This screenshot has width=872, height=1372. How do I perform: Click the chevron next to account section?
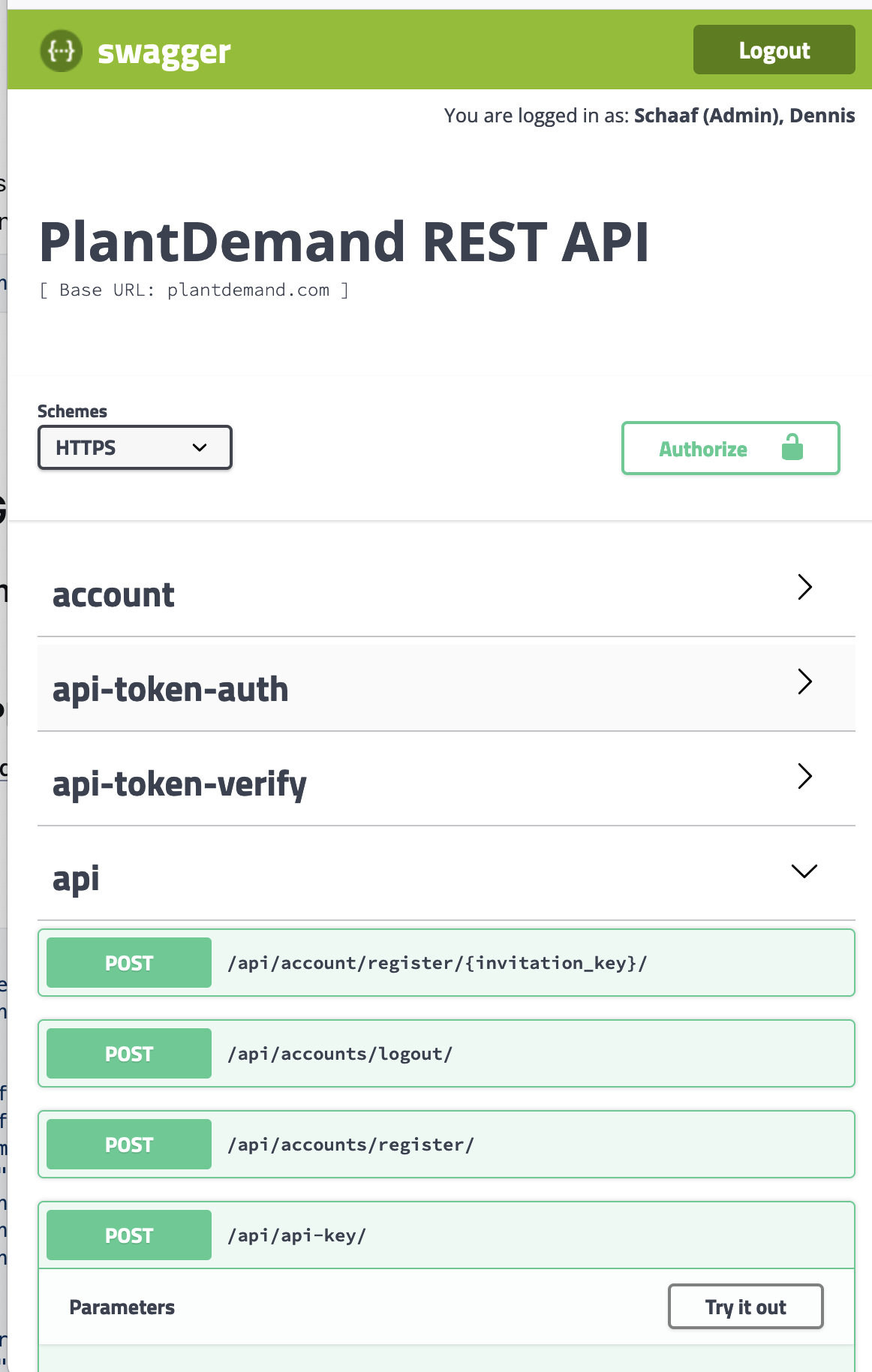[804, 588]
